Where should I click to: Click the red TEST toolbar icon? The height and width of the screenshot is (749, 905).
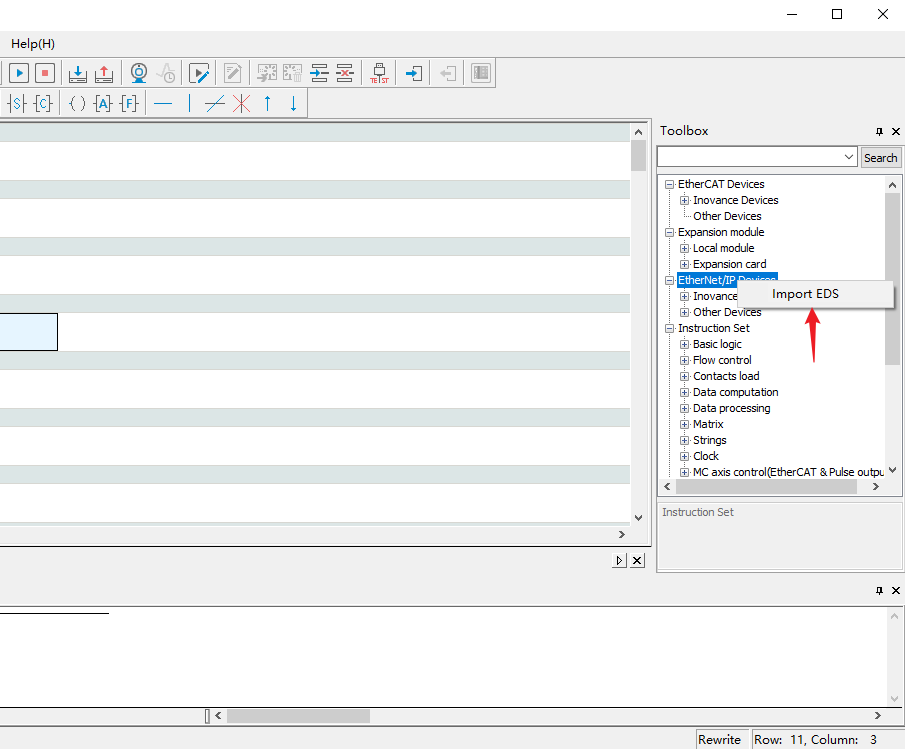pyautogui.click(x=379, y=73)
